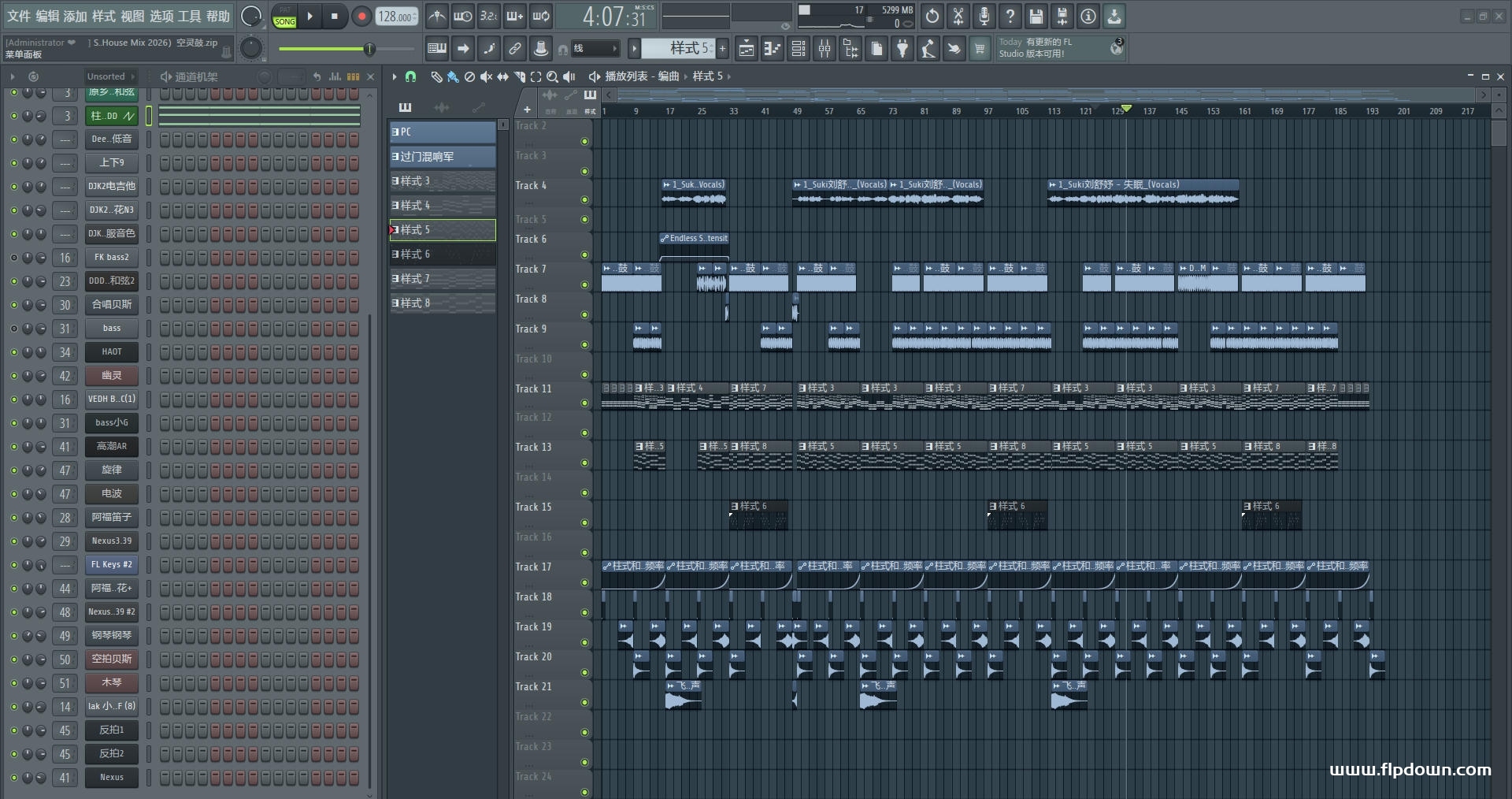Open the 线 snap setting dropdown
1512x799 pixels.
595,49
